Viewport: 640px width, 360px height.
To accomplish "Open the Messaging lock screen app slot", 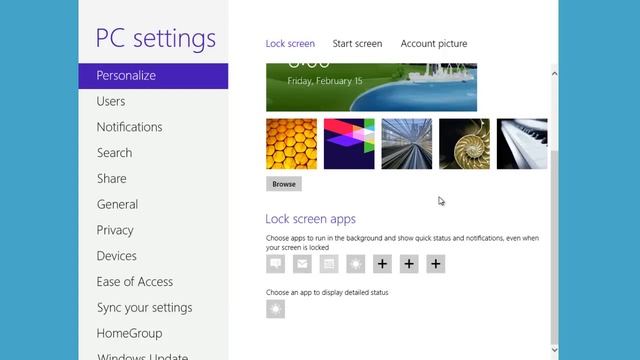I will tap(276, 264).
